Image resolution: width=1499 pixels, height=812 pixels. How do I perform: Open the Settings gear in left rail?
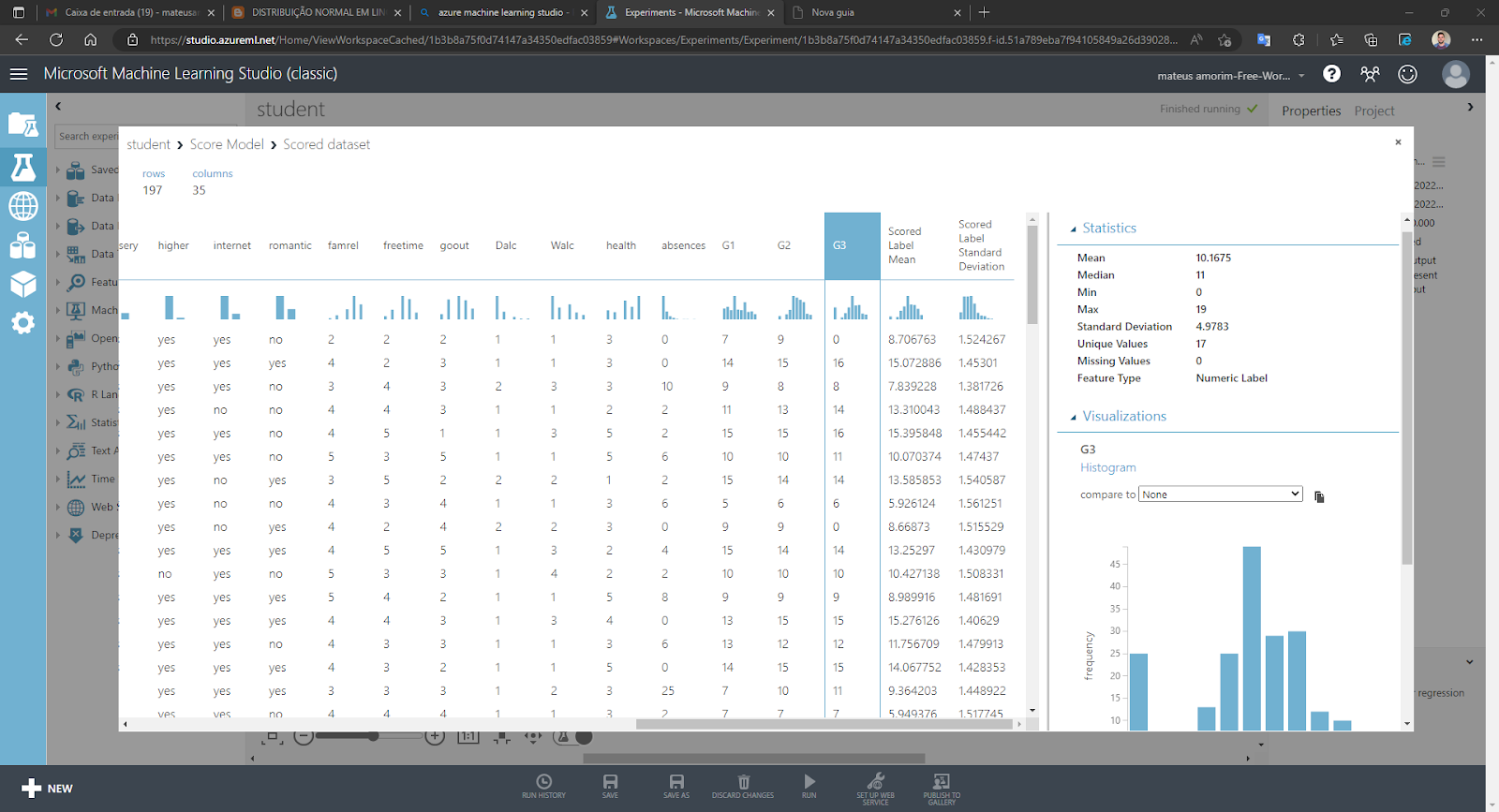(x=22, y=323)
